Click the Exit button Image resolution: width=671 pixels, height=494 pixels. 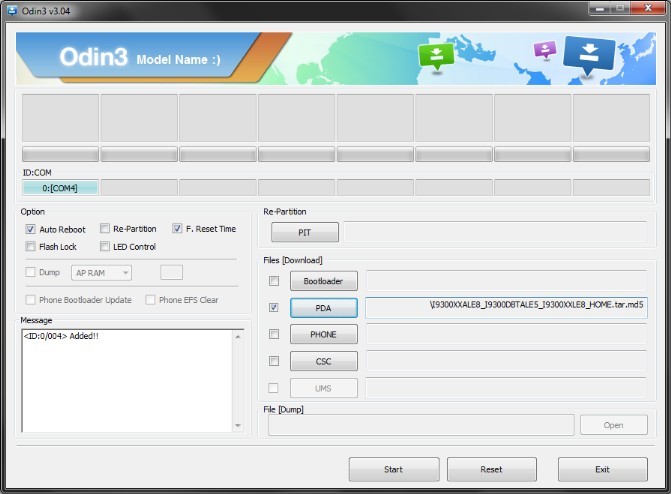[602, 469]
